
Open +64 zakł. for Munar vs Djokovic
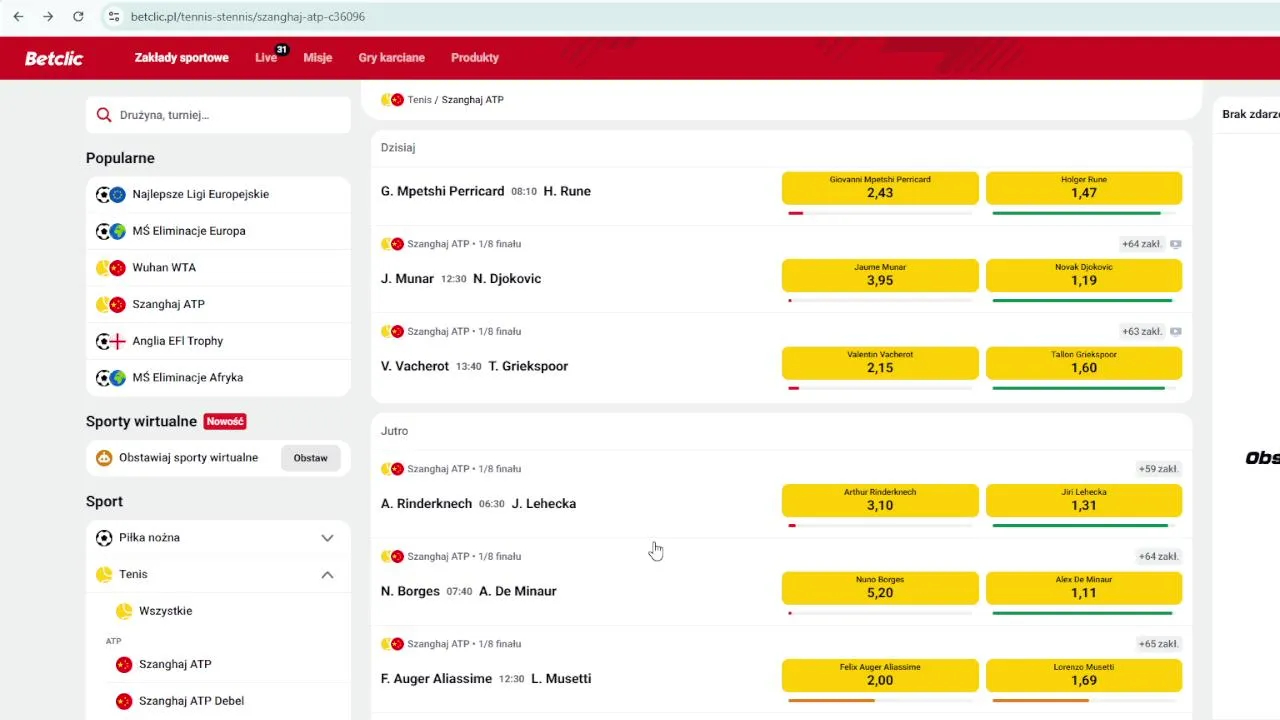(1141, 244)
